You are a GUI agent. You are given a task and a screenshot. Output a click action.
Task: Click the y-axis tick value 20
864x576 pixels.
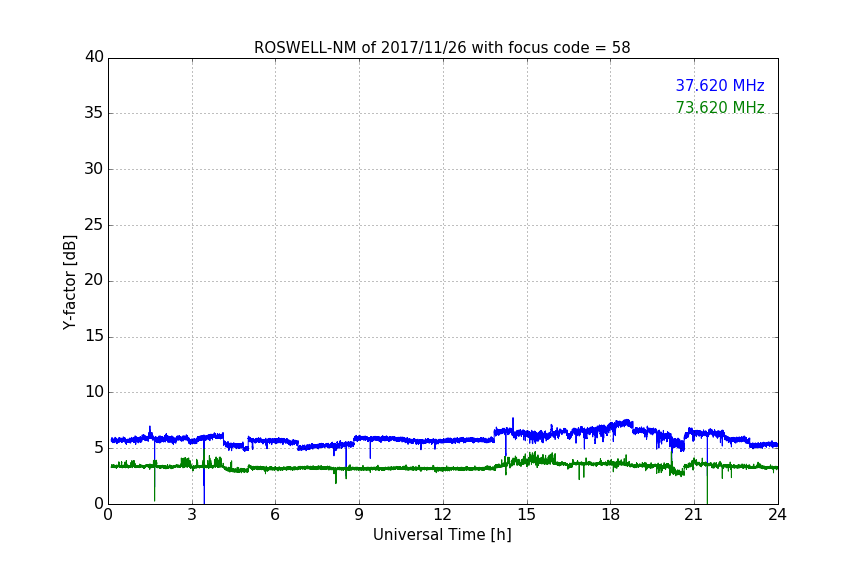(94, 280)
